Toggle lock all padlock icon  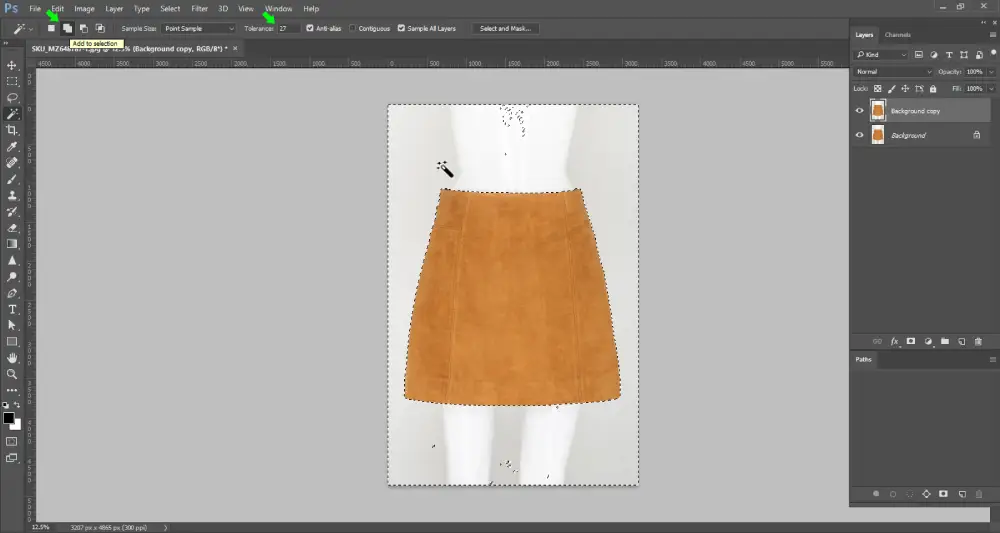(933, 89)
